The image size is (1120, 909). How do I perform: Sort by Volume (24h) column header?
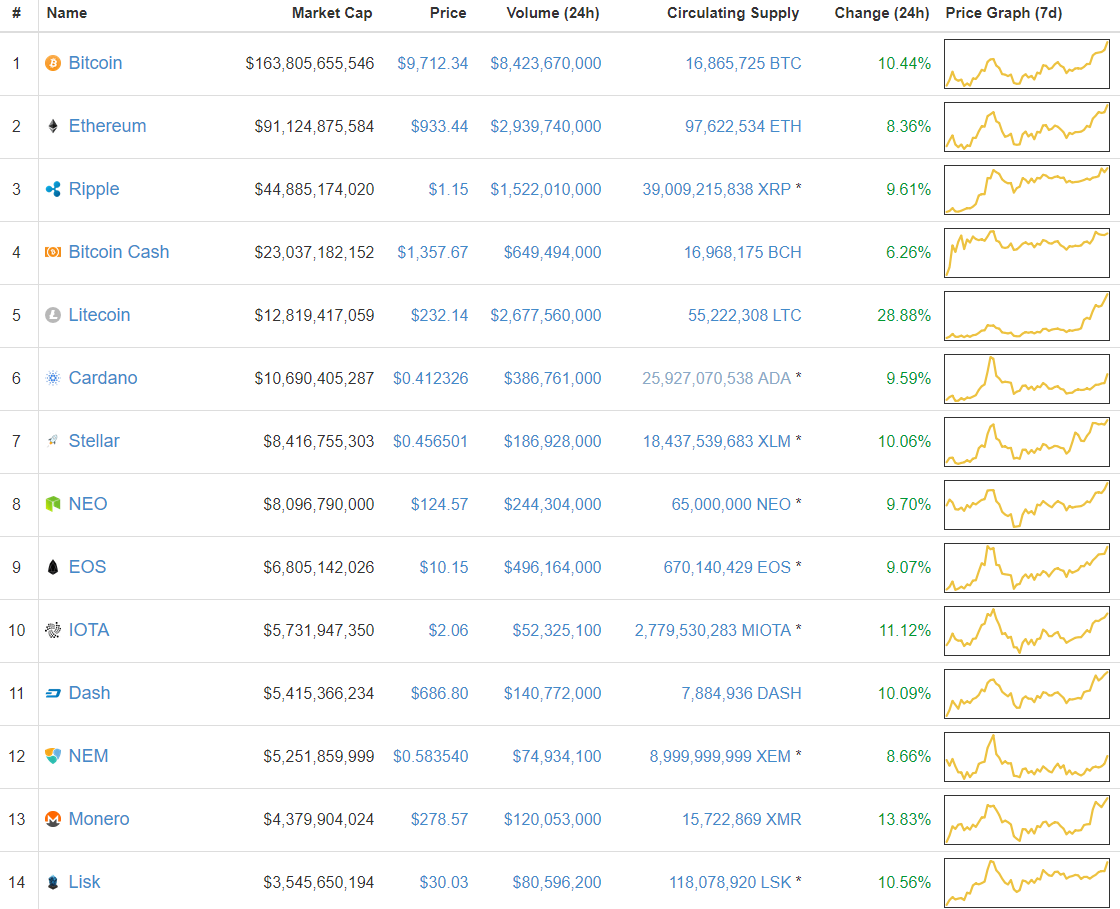[x=553, y=13]
